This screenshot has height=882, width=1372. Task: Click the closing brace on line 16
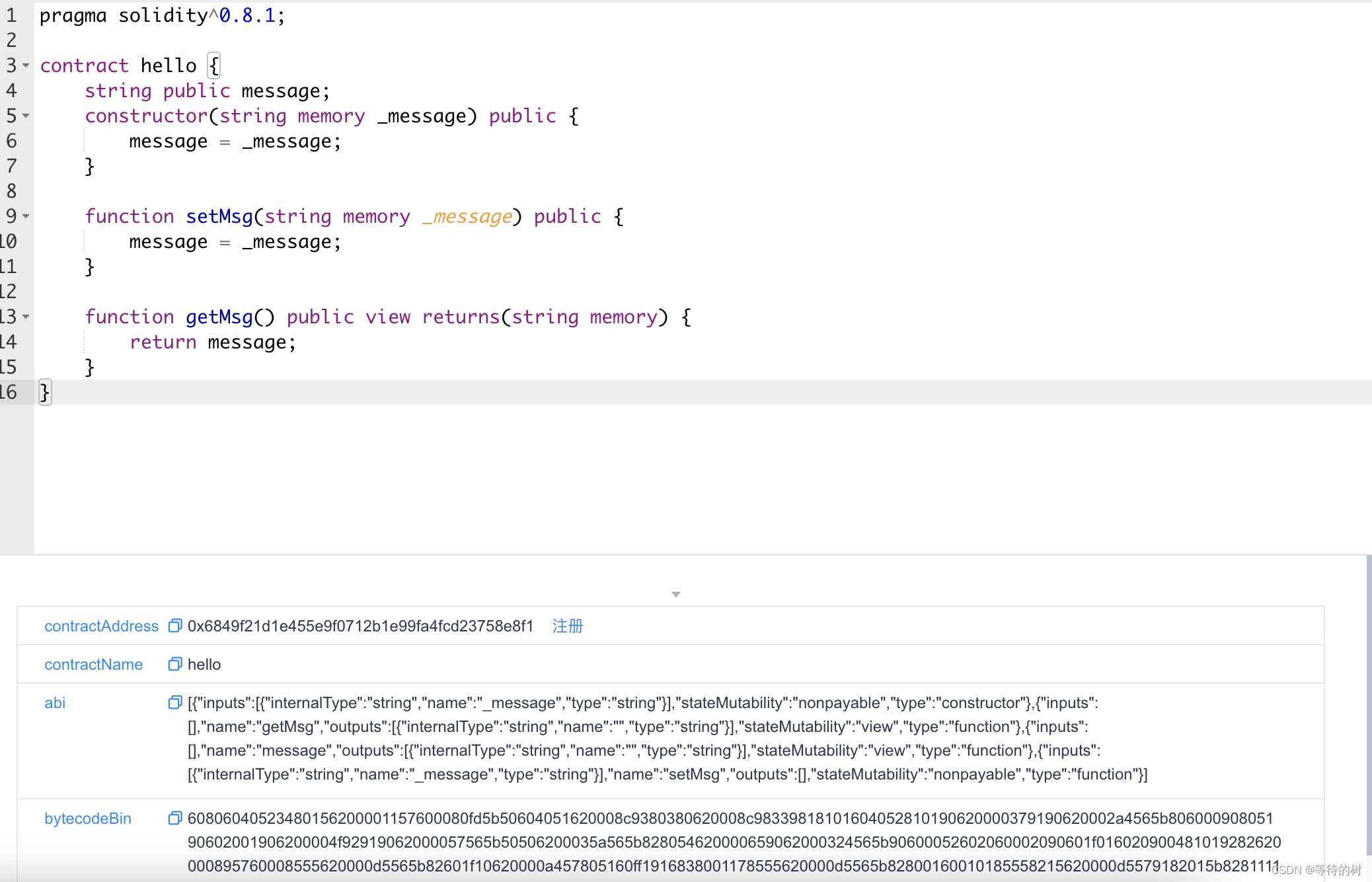[x=45, y=392]
